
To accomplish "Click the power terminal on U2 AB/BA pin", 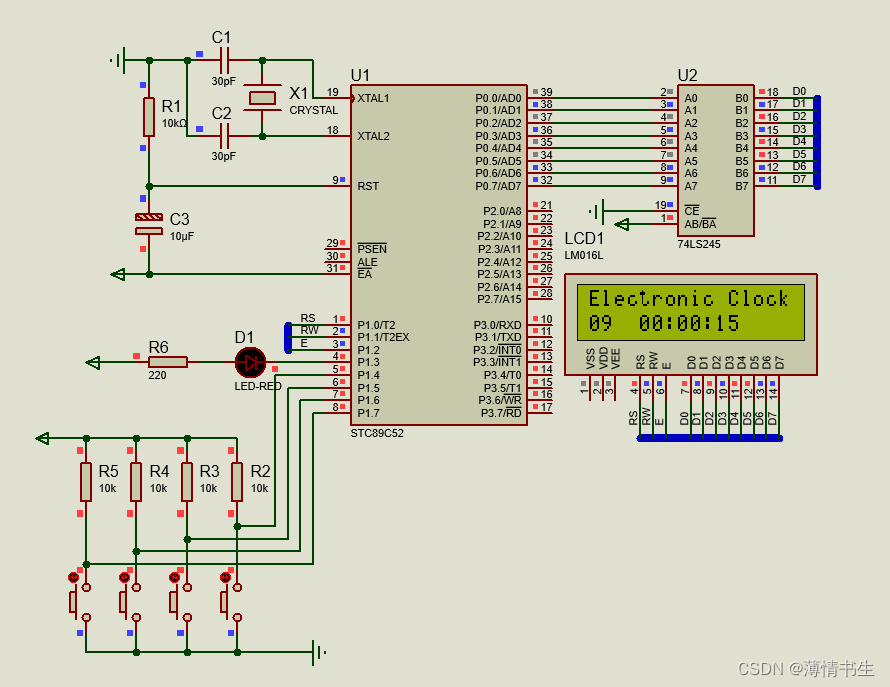I will click(622, 224).
